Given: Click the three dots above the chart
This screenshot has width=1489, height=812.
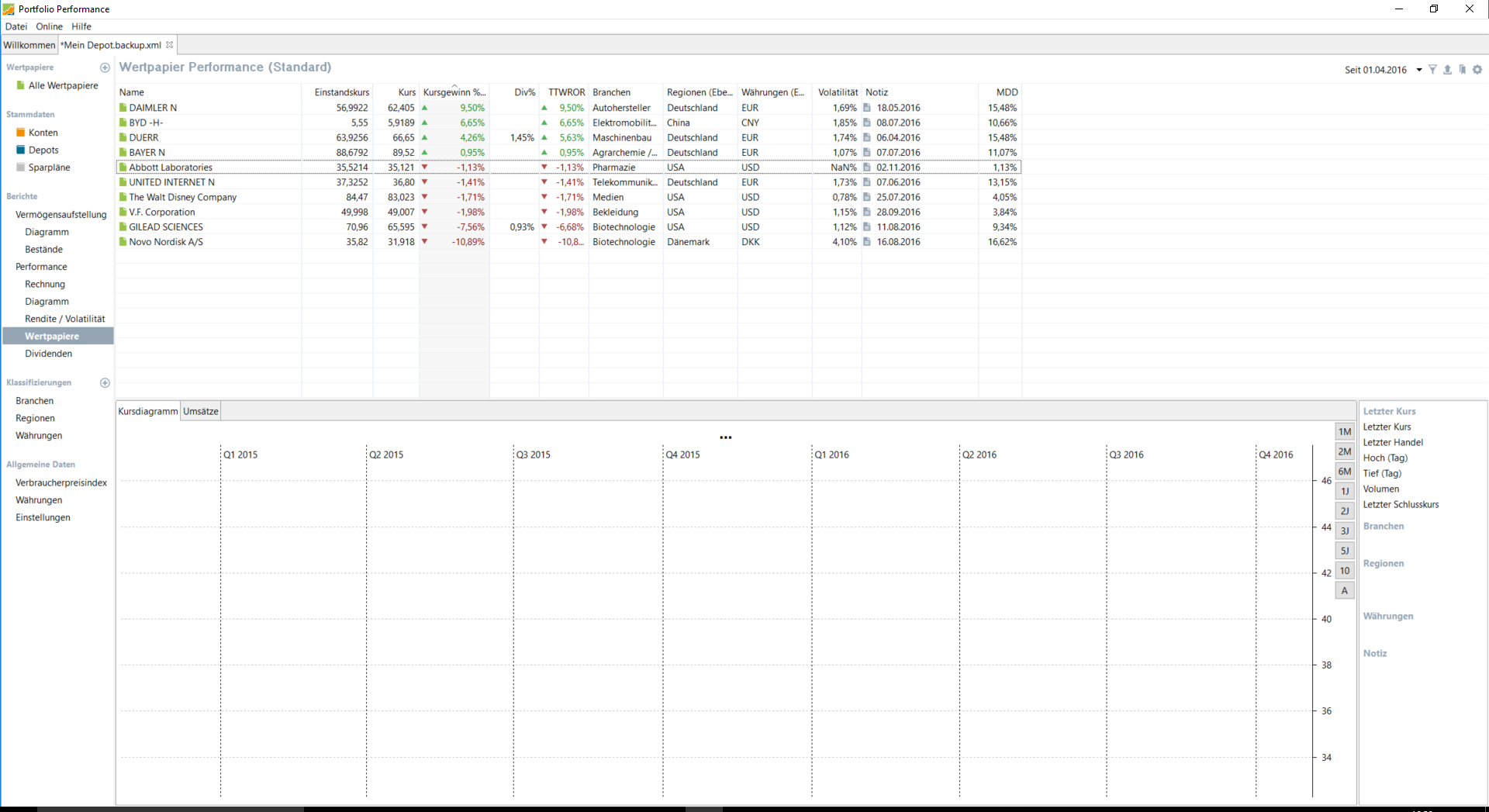Looking at the screenshot, I should click(x=726, y=437).
